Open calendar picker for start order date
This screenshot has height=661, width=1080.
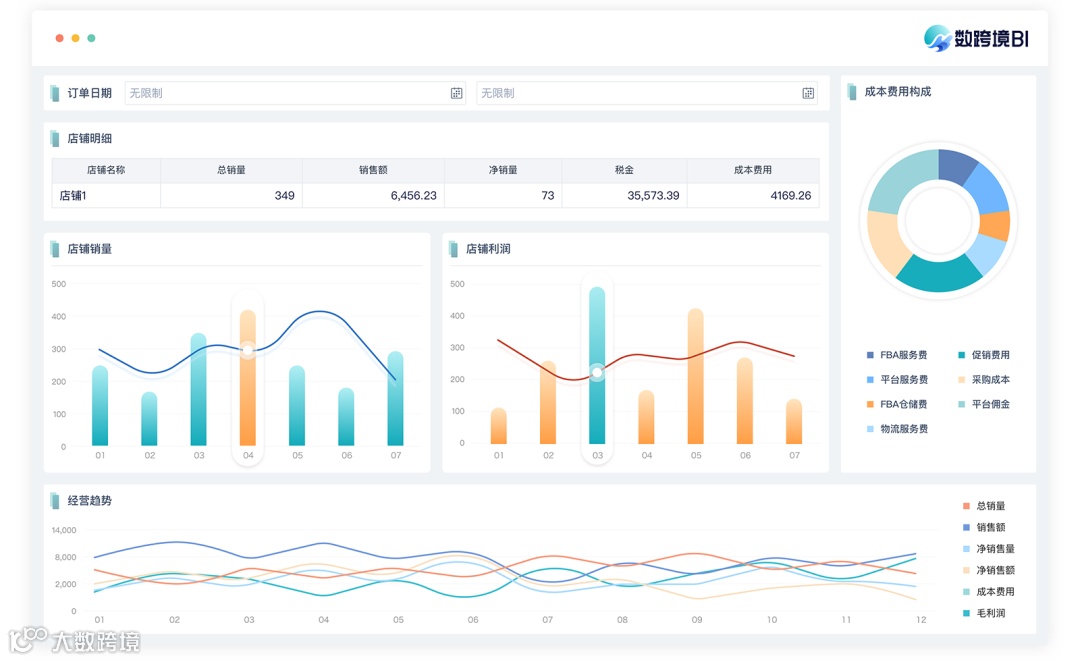point(456,93)
